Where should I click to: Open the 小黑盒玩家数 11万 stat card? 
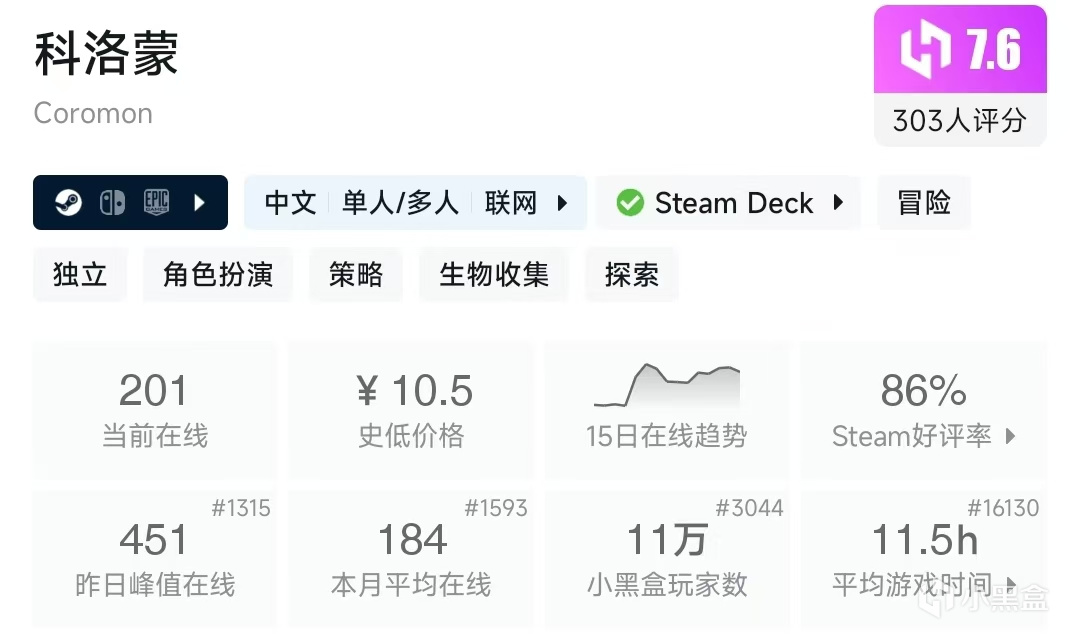click(x=667, y=558)
